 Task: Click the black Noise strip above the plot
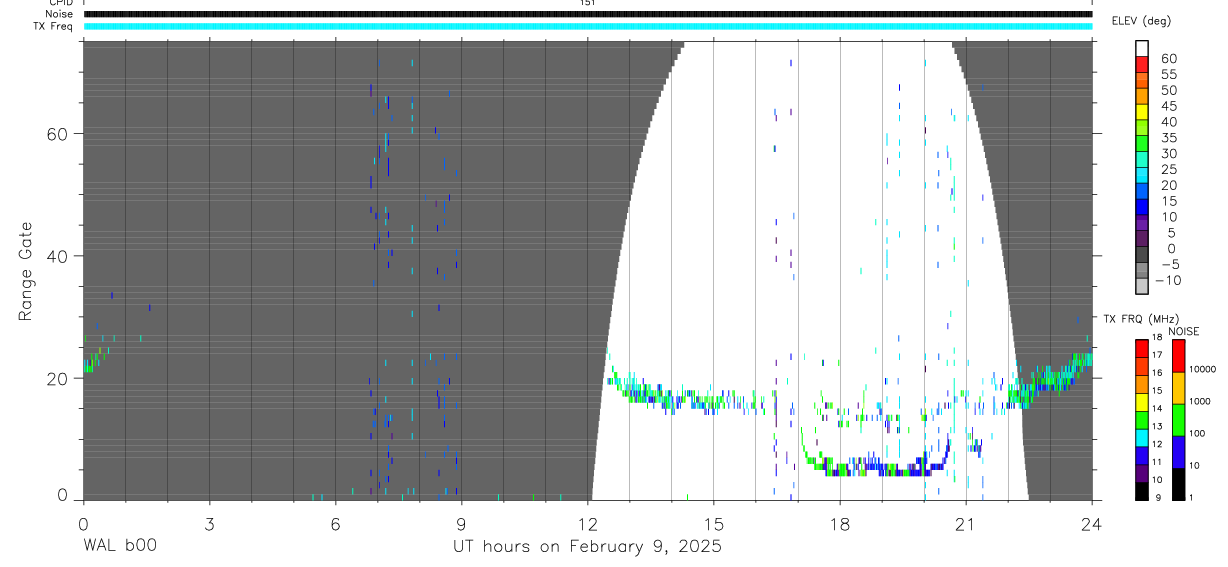tap(587, 14)
